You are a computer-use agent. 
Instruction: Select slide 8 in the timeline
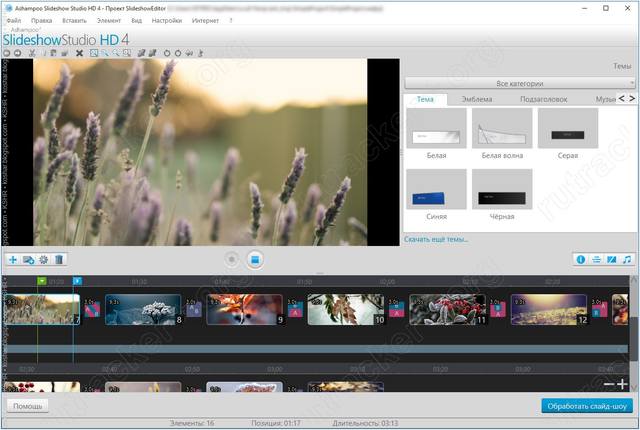[x=143, y=310]
